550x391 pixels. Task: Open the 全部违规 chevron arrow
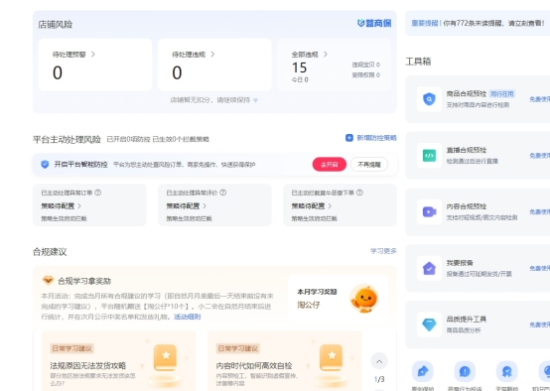click(326, 54)
